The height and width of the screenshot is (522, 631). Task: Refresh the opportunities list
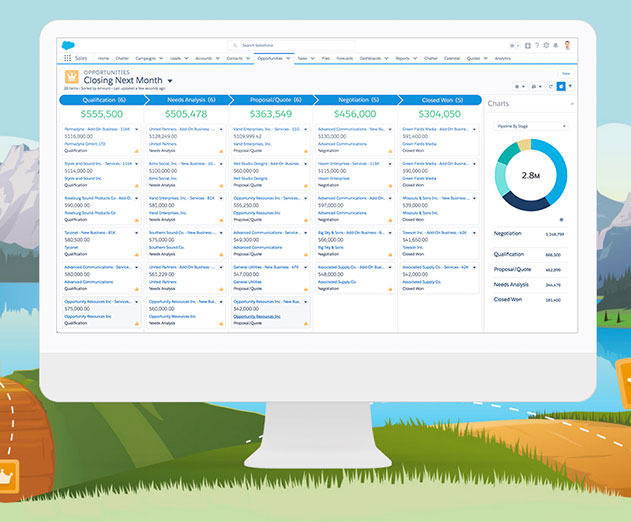click(551, 87)
